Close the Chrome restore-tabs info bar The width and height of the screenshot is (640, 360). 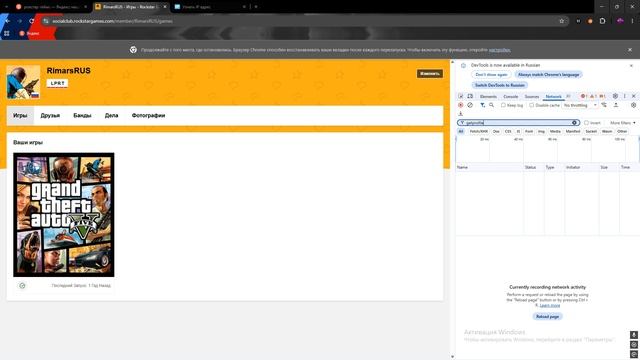630,50
